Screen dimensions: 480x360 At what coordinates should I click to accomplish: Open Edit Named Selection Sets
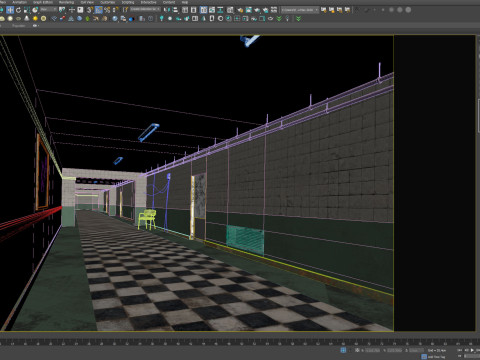[x=125, y=10]
